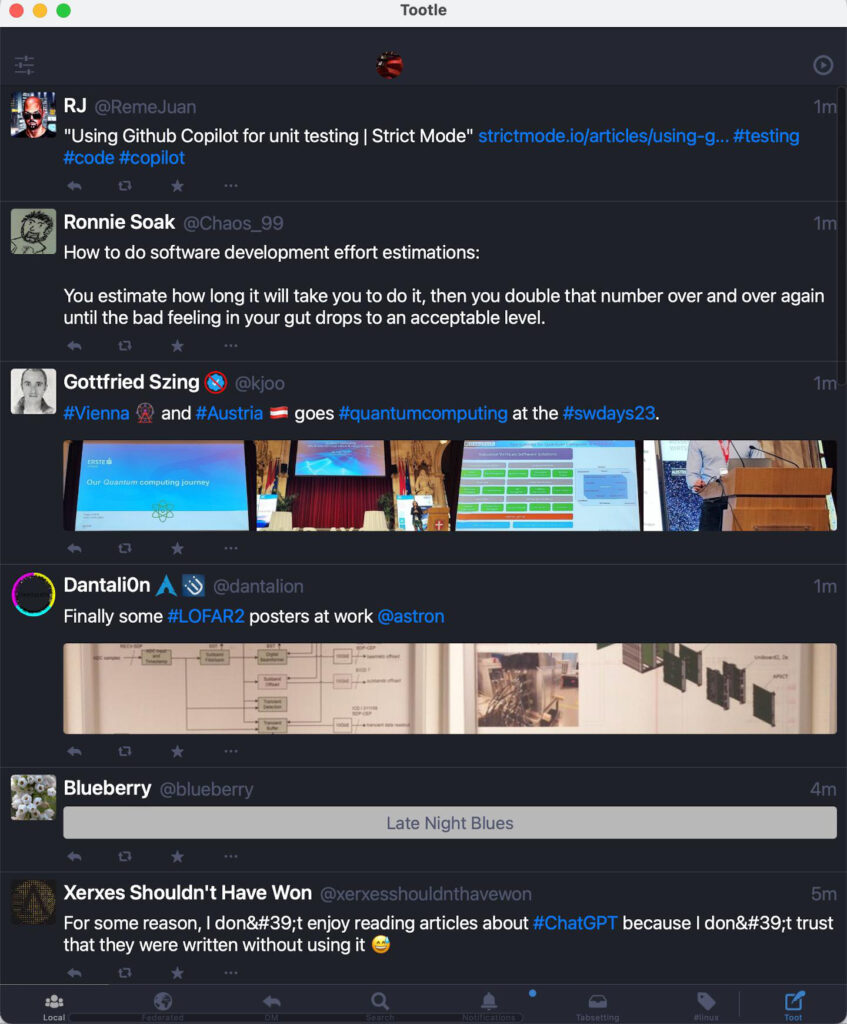Viewport: 847px width, 1024px height.
Task: Open the #linux hashtag tab icon
Action: [706, 1006]
